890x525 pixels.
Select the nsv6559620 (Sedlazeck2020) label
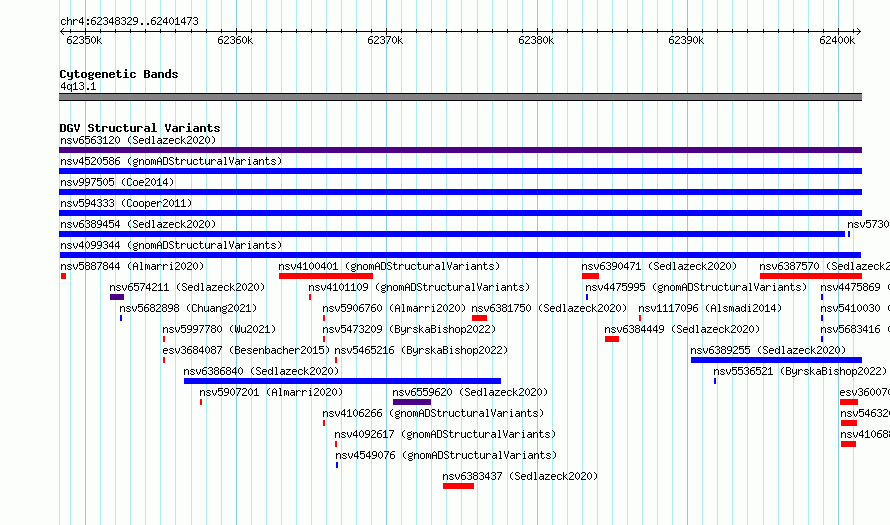coord(470,392)
